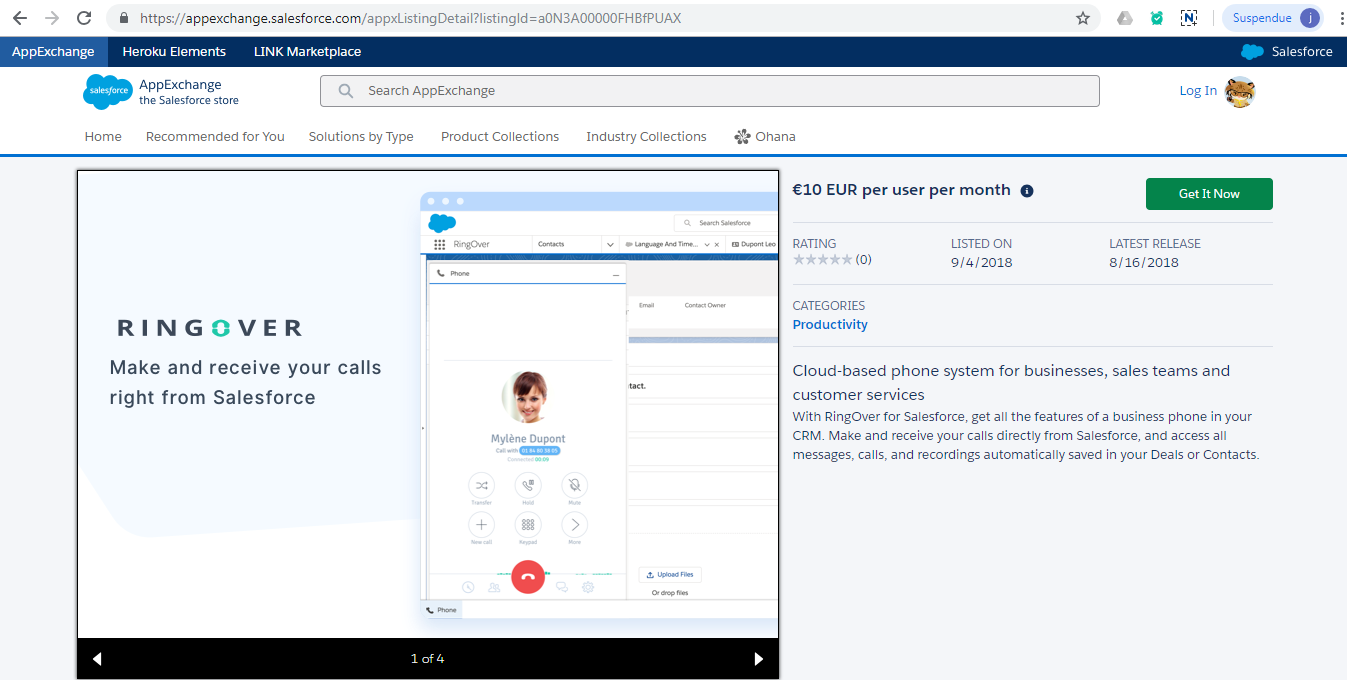Open the Astro avatar profile icon
The image size is (1347, 680).
click(x=1240, y=92)
